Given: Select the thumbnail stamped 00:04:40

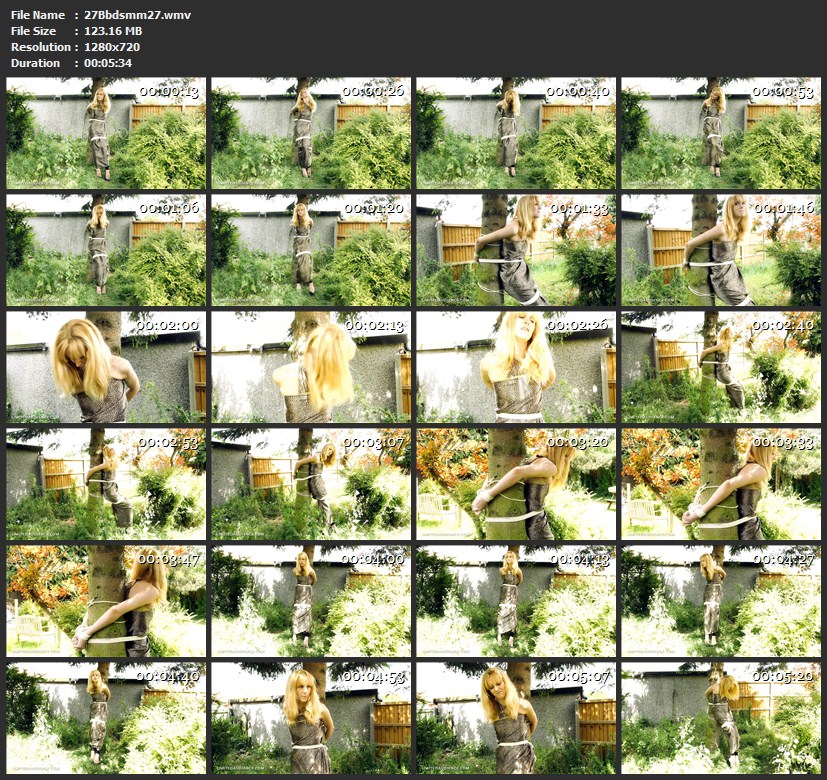Looking at the screenshot, I should (x=106, y=718).
